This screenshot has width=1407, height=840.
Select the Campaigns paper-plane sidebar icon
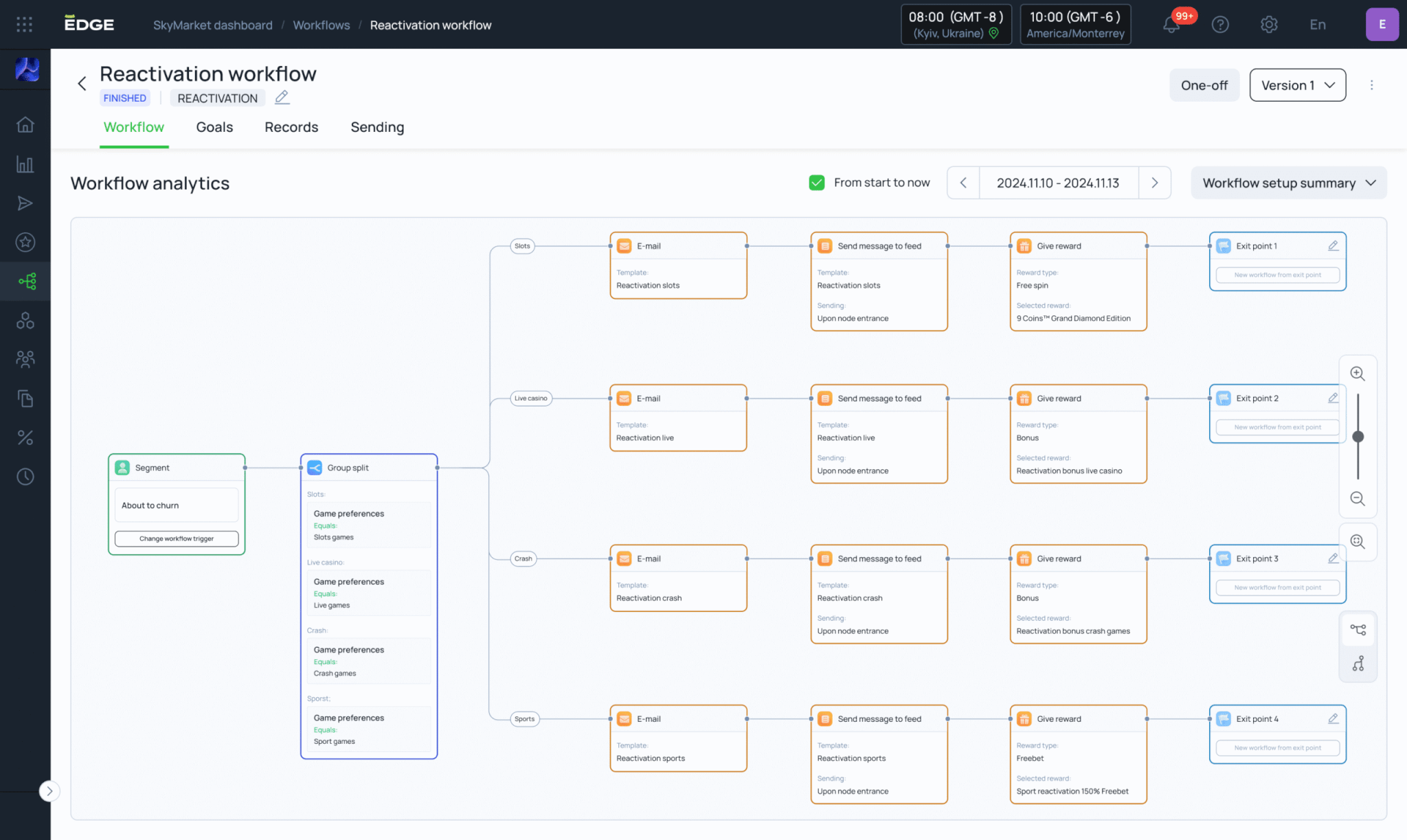[25, 203]
